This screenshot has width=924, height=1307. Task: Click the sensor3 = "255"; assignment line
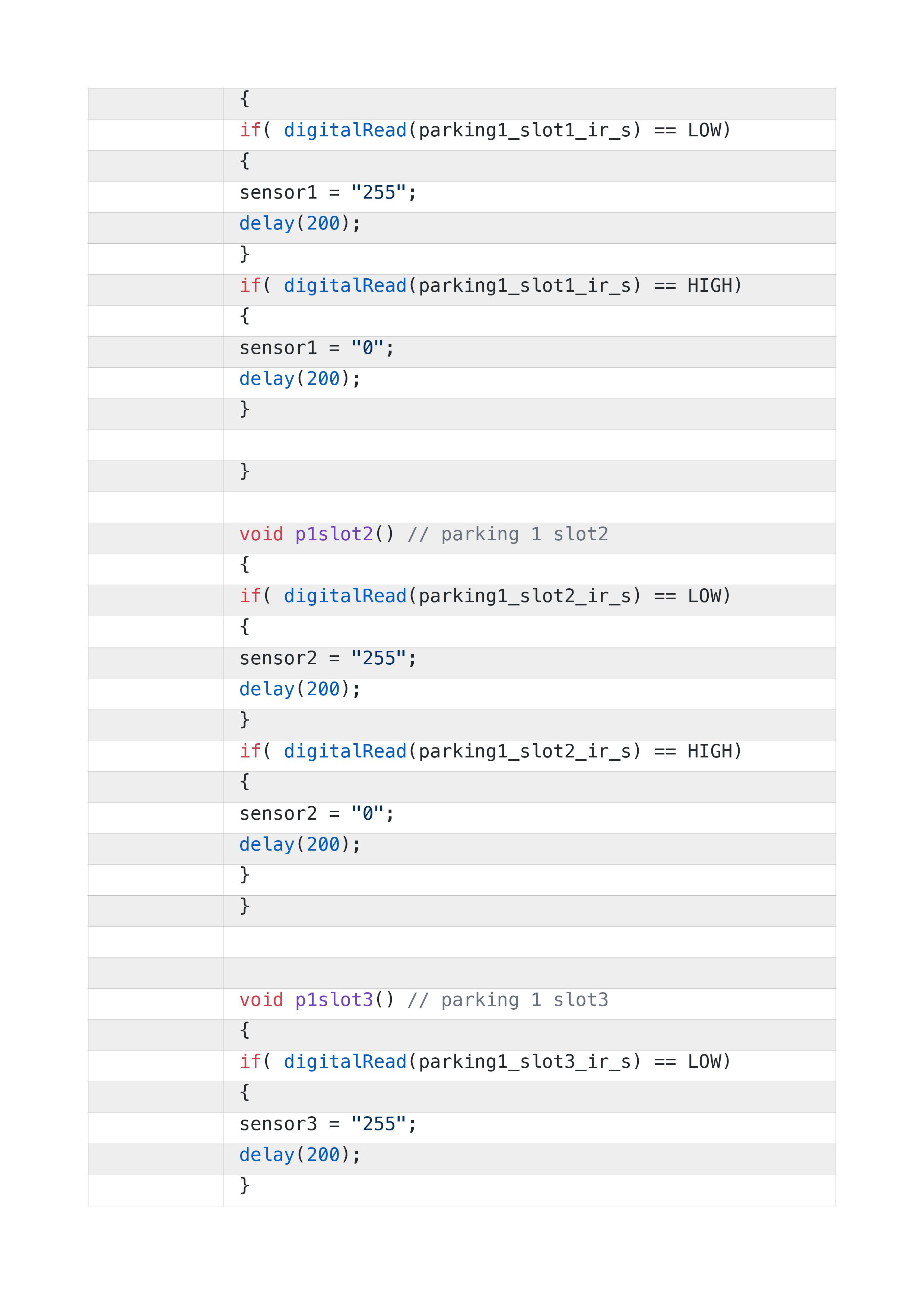(328, 1124)
